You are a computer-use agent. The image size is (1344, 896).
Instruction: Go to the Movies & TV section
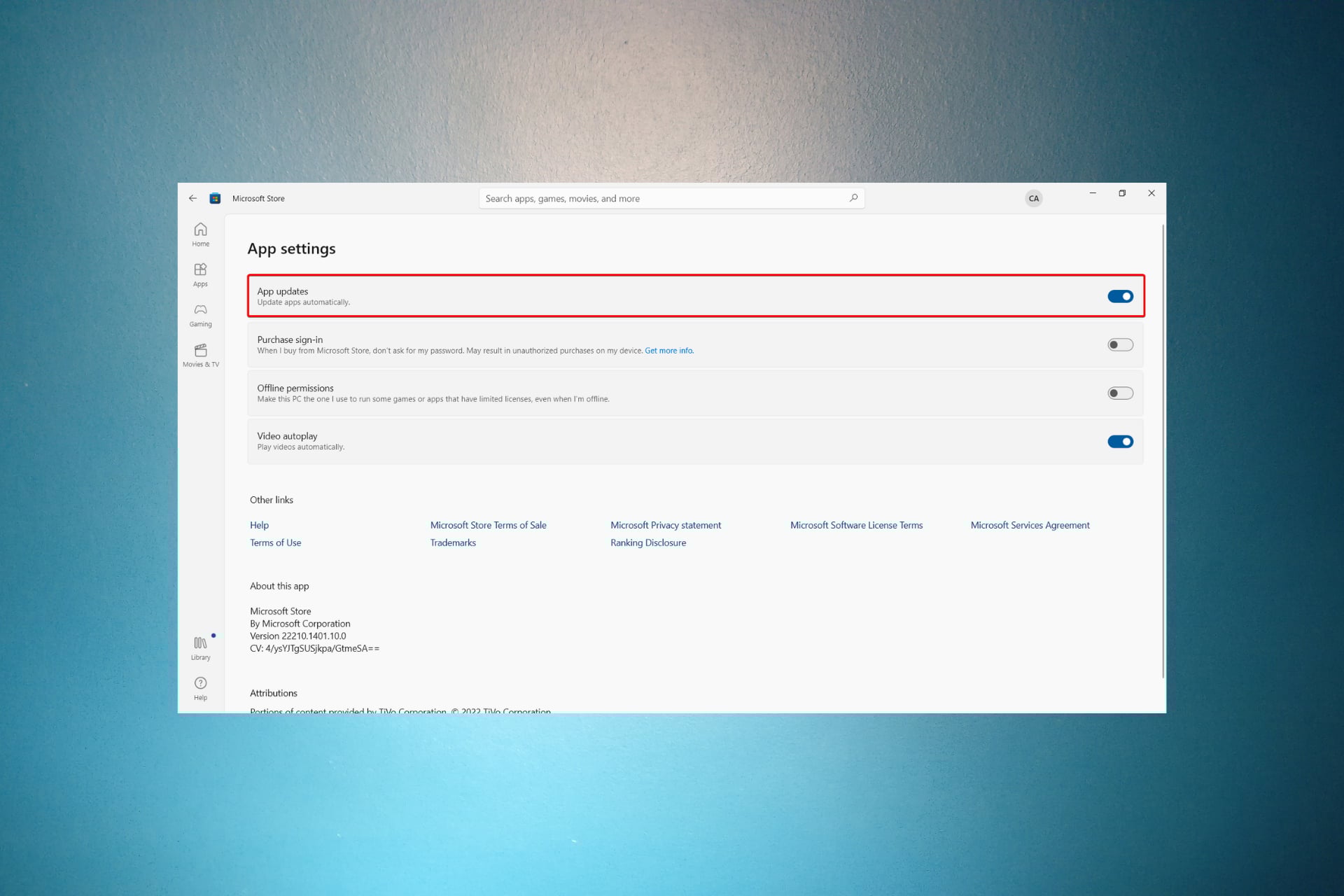(200, 354)
